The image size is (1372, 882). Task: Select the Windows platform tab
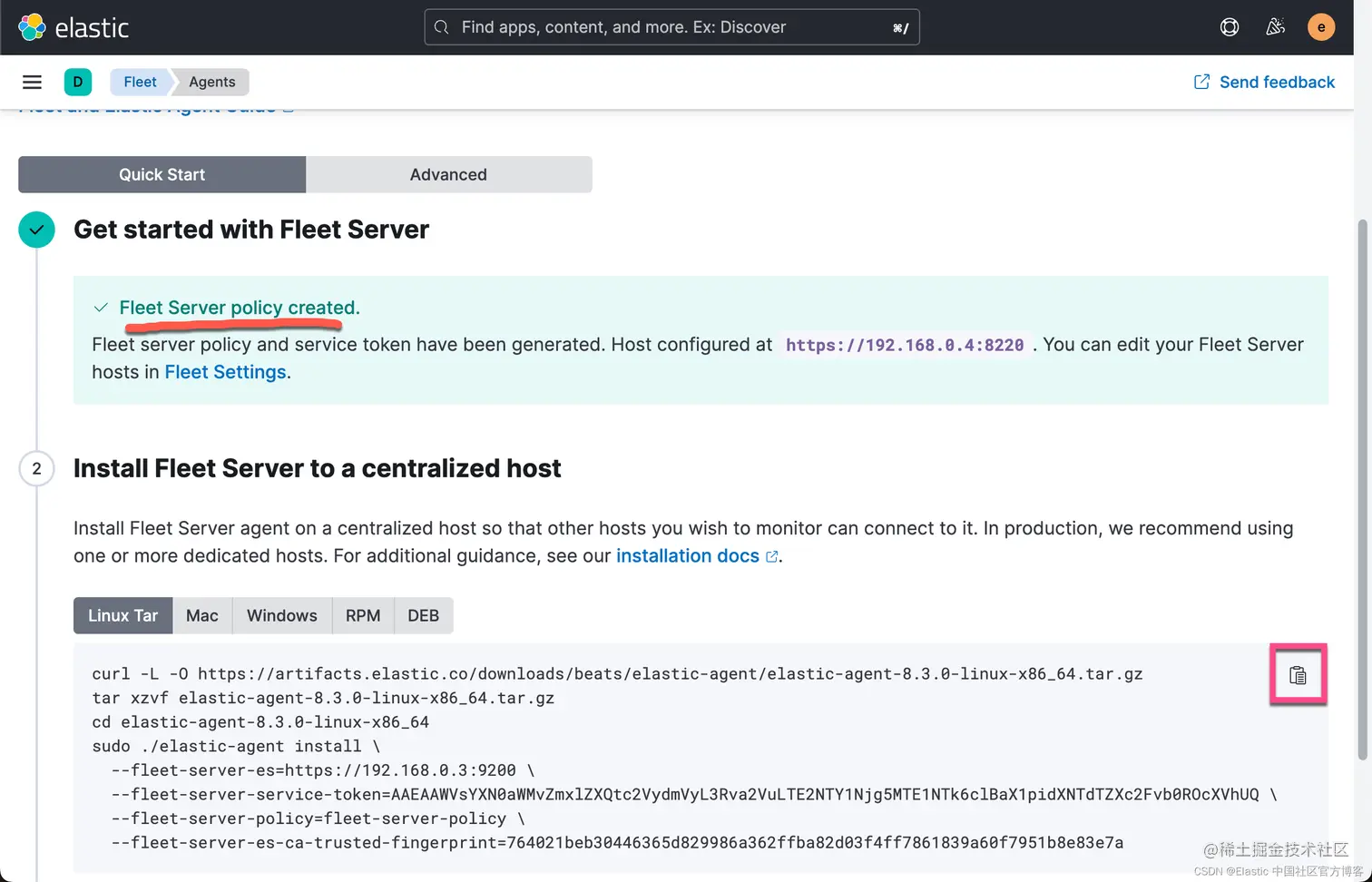tap(282, 615)
